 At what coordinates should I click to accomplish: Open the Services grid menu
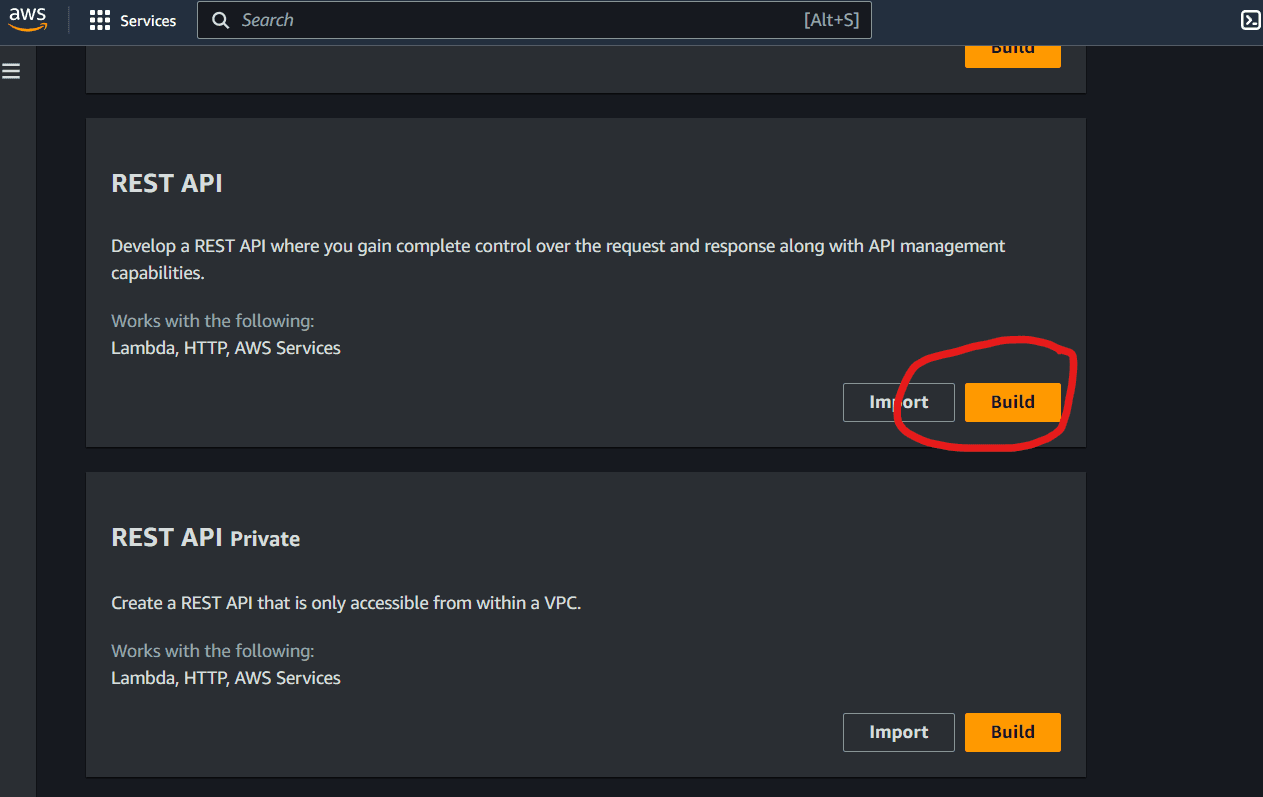100,20
